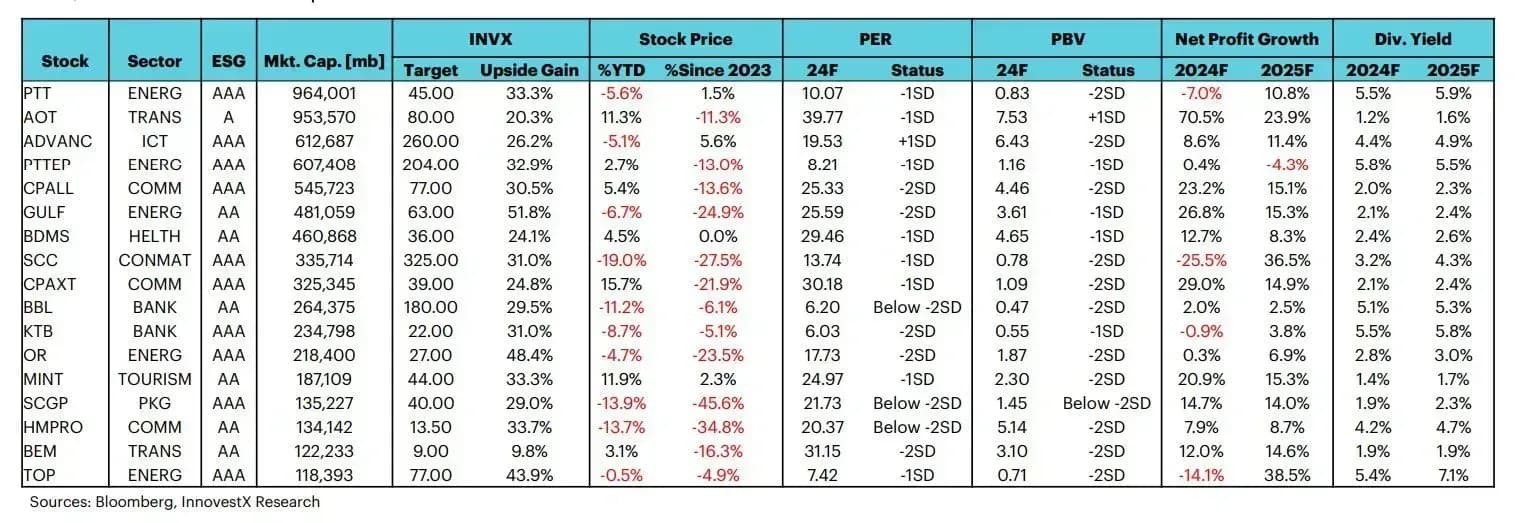Select the Mkt. Cap. [mb] header

tap(323, 61)
